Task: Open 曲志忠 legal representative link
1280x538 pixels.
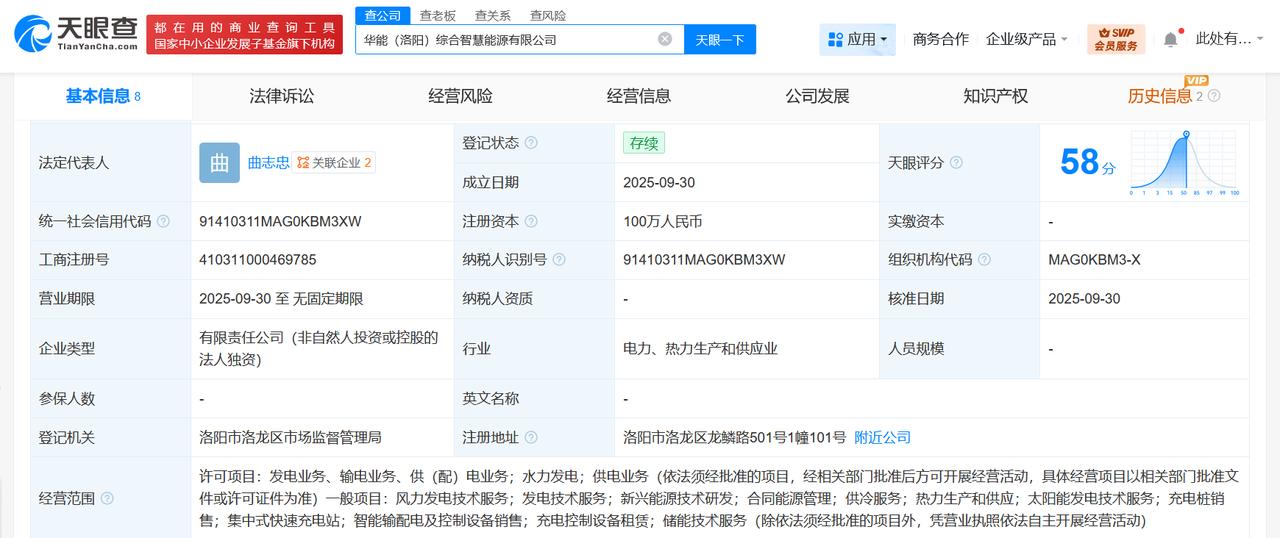Action: pyautogui.click(x=268, y=162)
